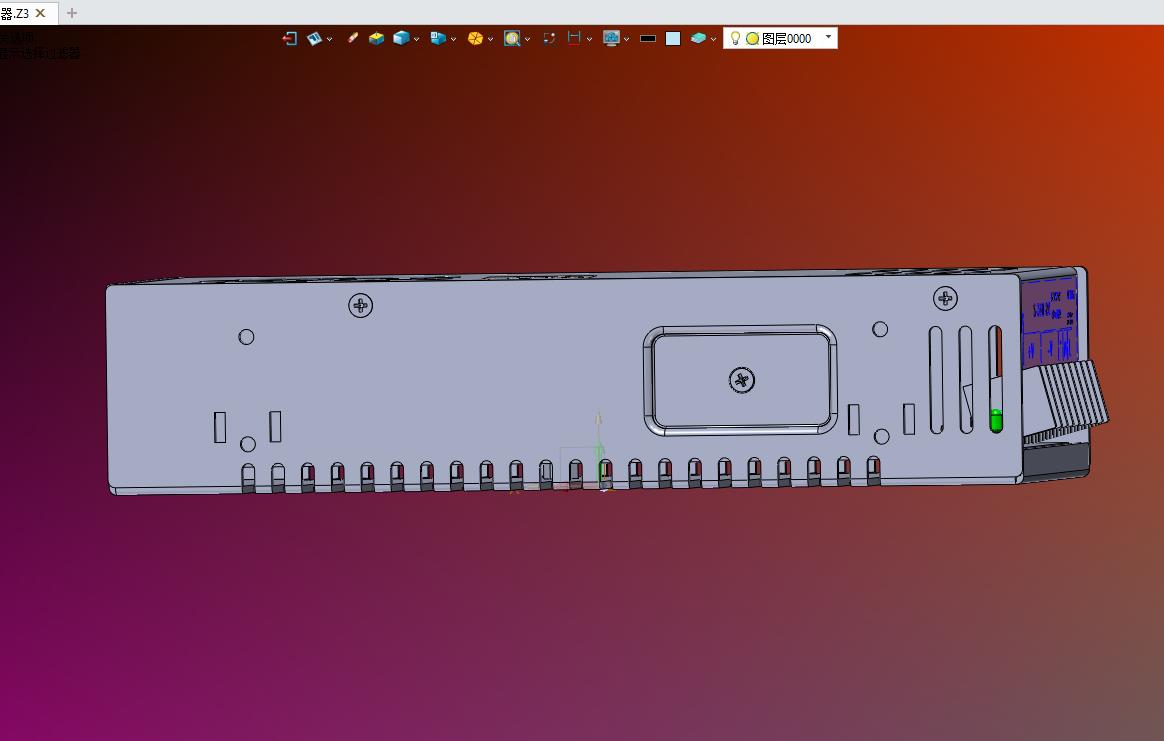Click the shaded blue cube icon
The height and width of the screenshot is (741, 1164).
click(x=401, y=38)
